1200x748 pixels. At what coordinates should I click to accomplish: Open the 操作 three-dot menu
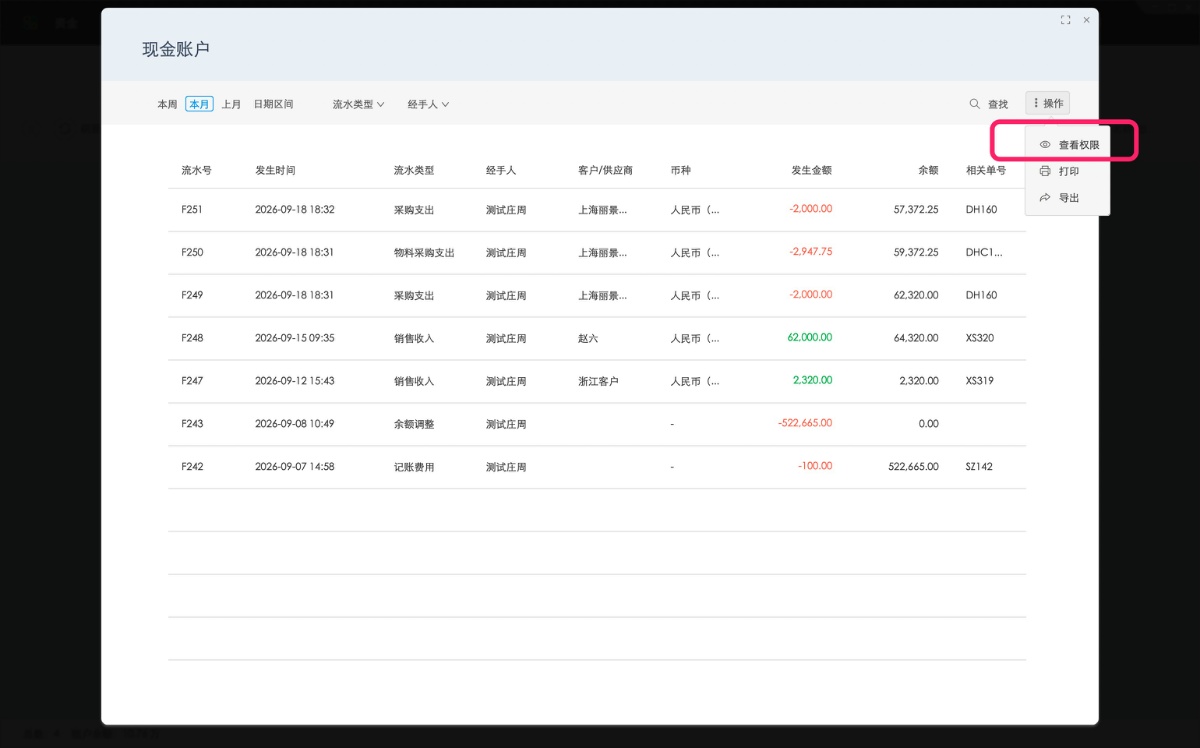tap(1047, 103)
